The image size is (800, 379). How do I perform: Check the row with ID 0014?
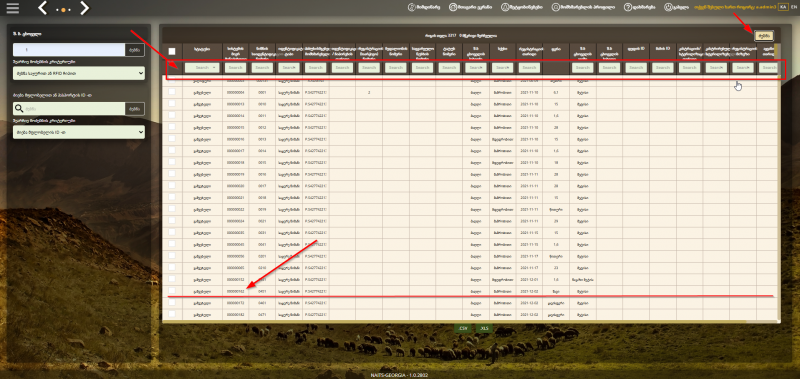172,150
